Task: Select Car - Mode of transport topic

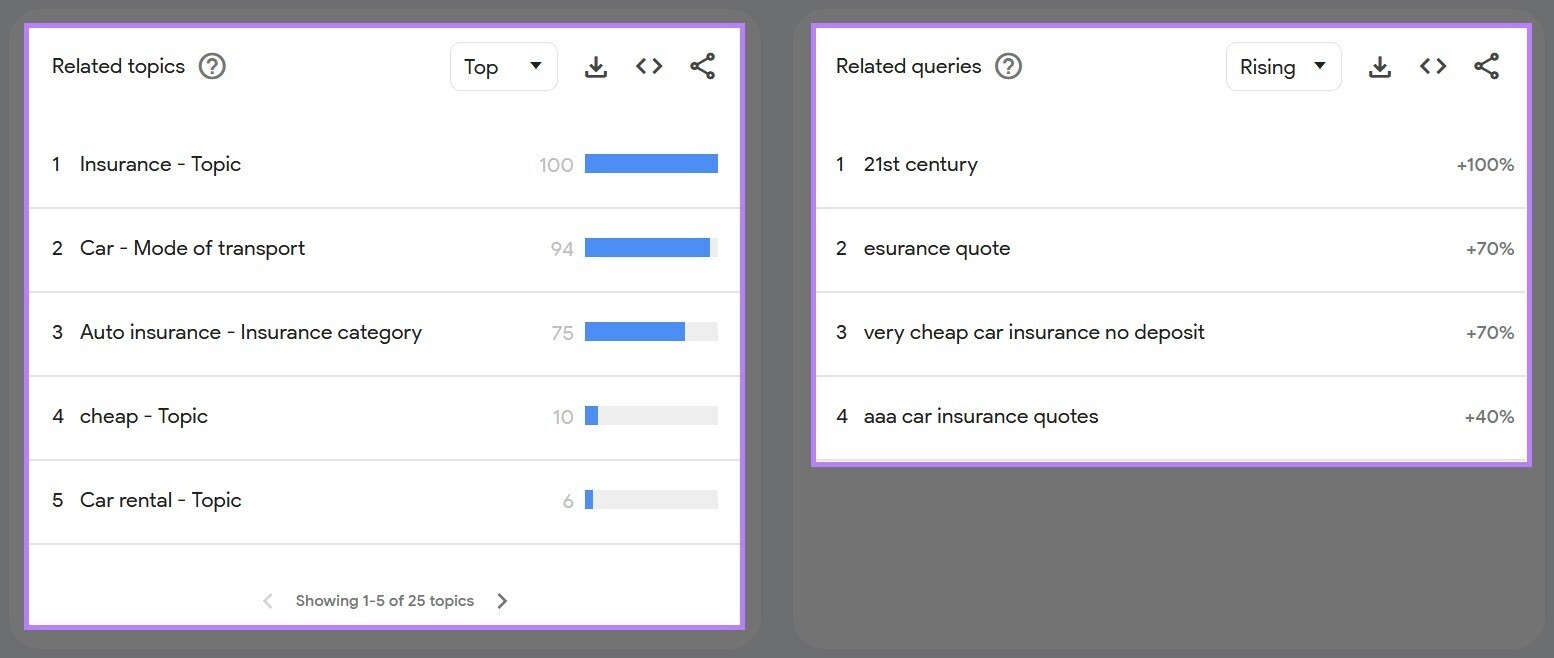Action: [x=192, y=248]
